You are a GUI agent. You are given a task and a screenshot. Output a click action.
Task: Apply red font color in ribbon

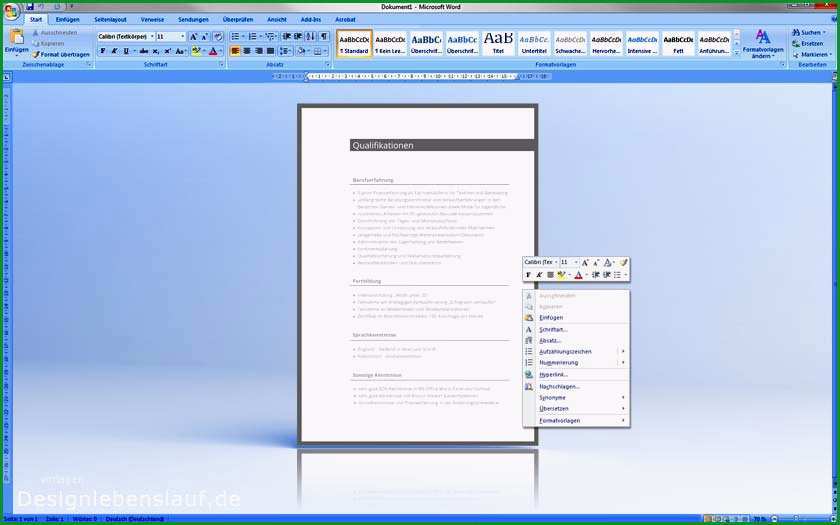point(213,51)
